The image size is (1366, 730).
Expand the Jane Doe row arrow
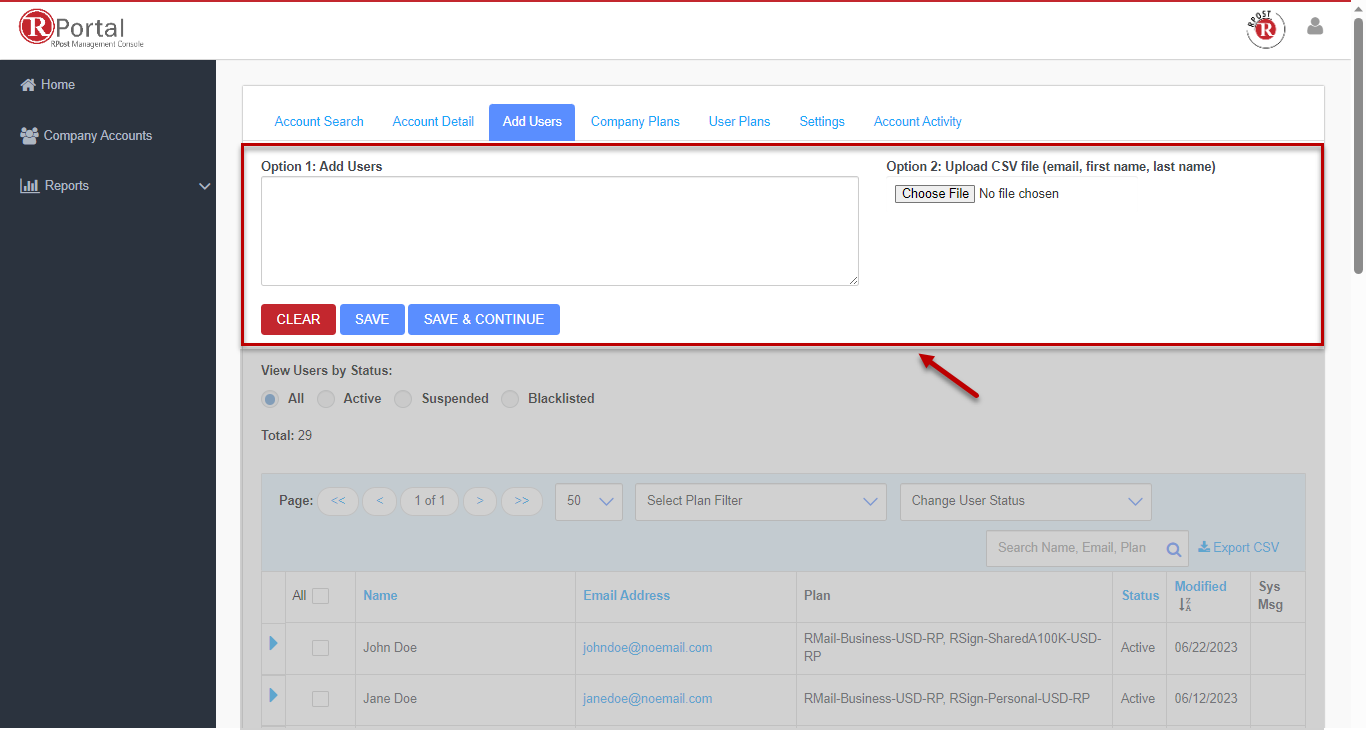(273, 695)
